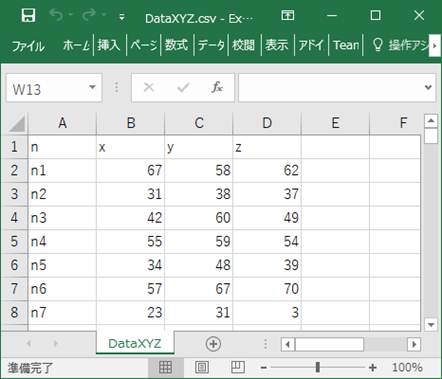
Task: Switch to the アドイン ribbon tab
Action: [311, 45]
